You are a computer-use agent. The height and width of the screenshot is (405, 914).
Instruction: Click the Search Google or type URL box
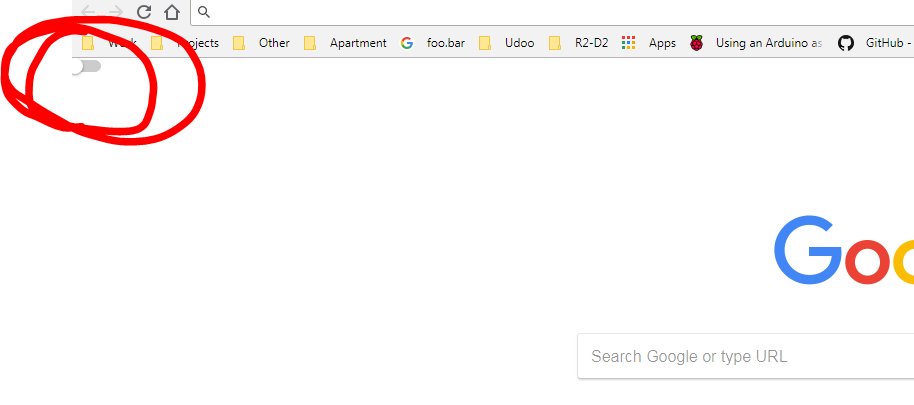(746, 356)
